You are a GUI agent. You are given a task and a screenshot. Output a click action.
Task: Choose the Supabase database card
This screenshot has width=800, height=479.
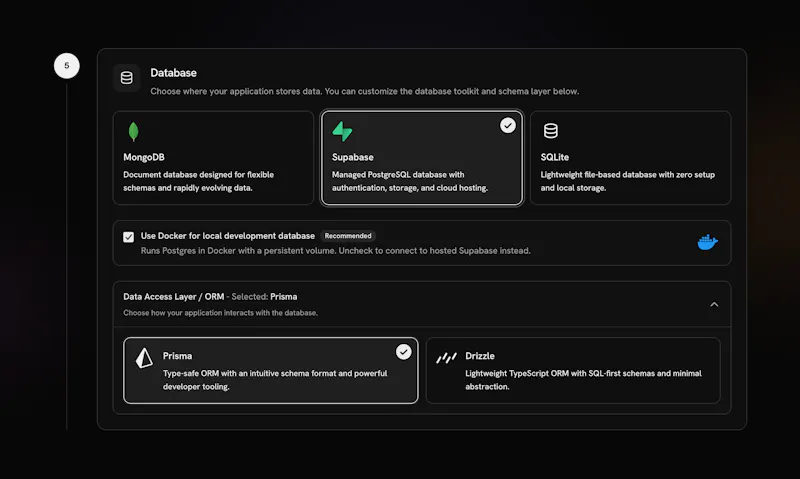(x=422, y=158)
